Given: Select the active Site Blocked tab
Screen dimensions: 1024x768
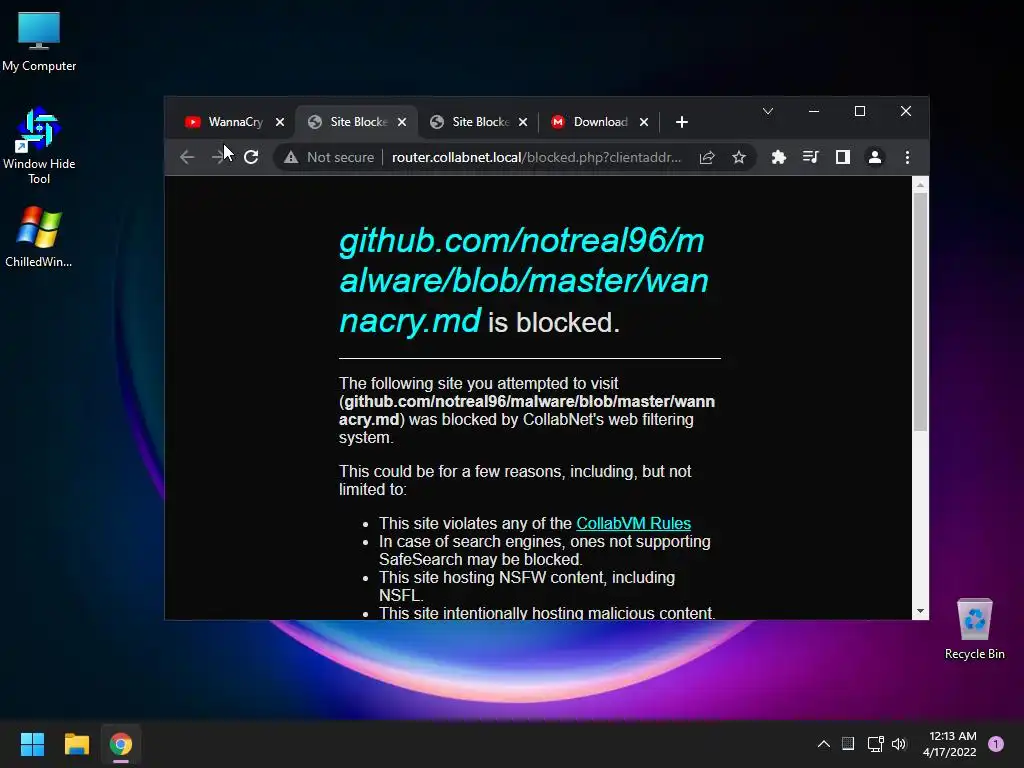Looking at the screenshot, I should pyautogui.click(x=349, y=122).
